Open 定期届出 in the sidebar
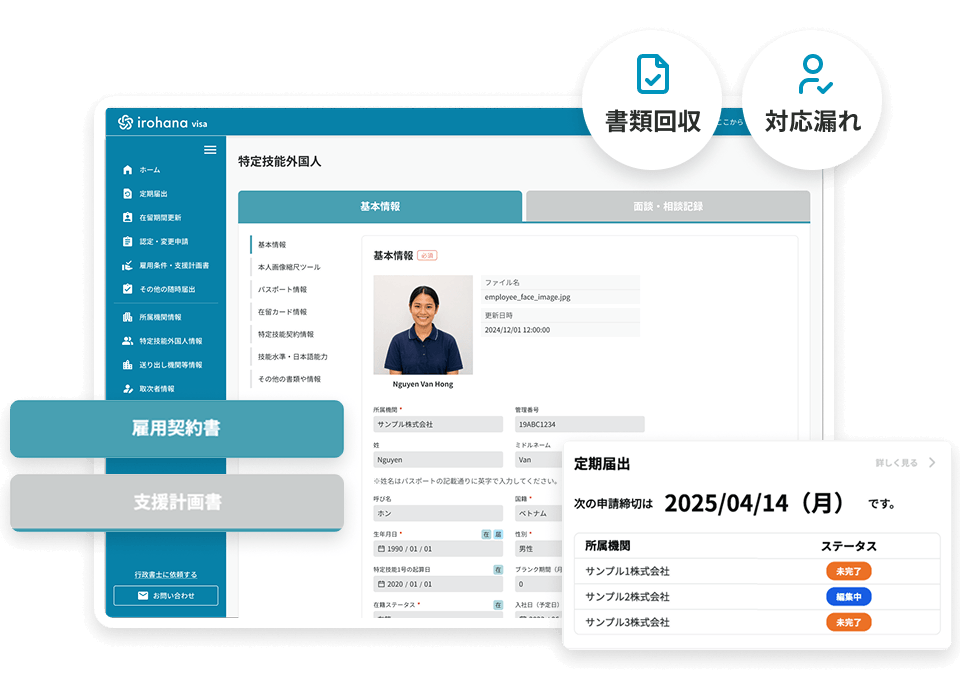Image resolution: width=960 pixels, height=680 pixels. 153,193
